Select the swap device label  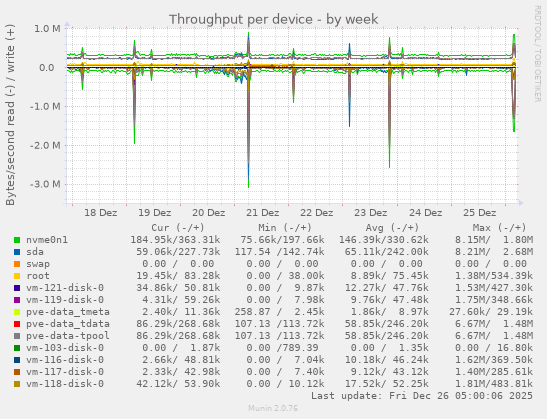tap(38, 264)
